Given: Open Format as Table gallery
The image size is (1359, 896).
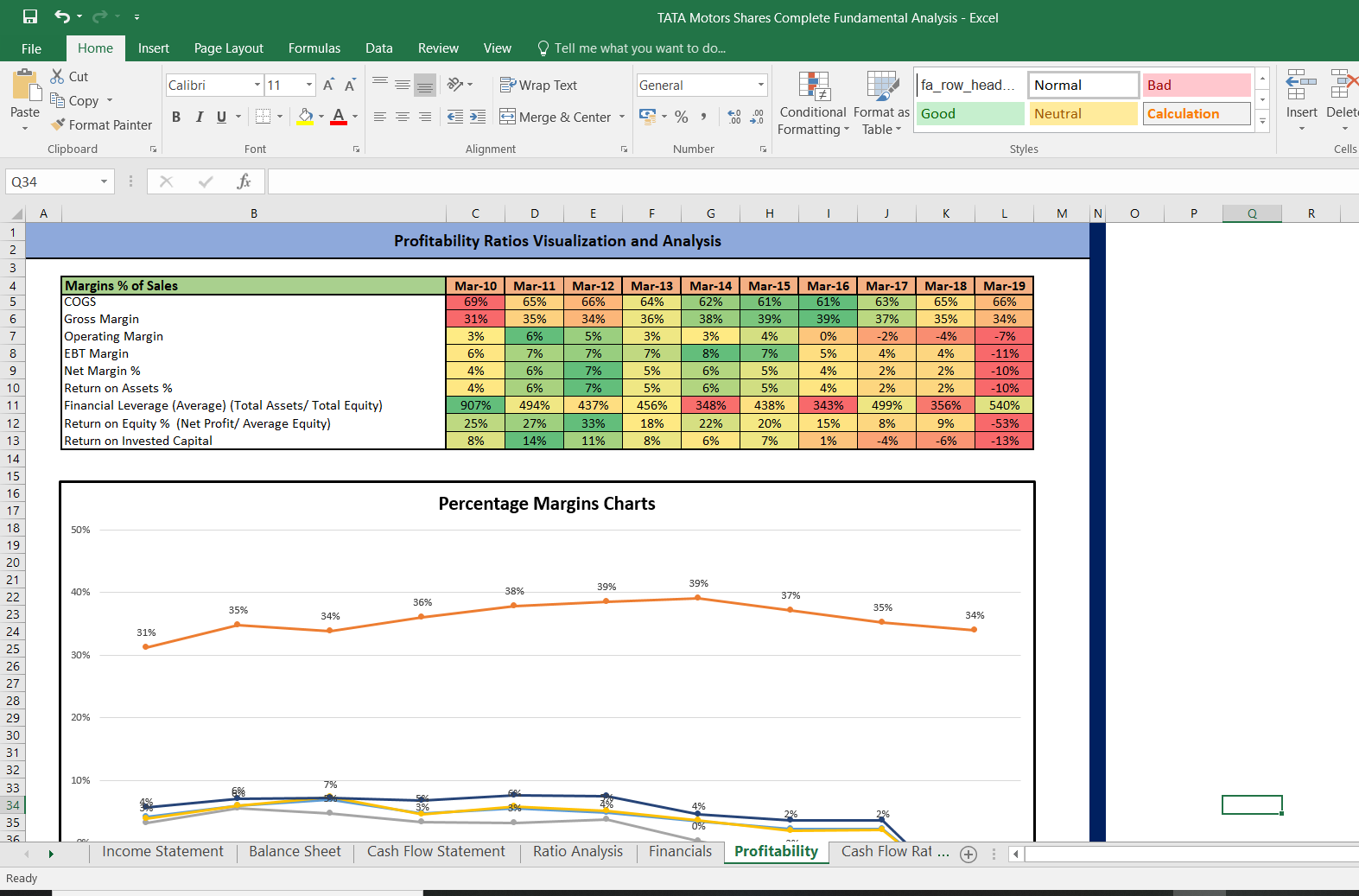Looking at the screenshot, I should (882, 104).
